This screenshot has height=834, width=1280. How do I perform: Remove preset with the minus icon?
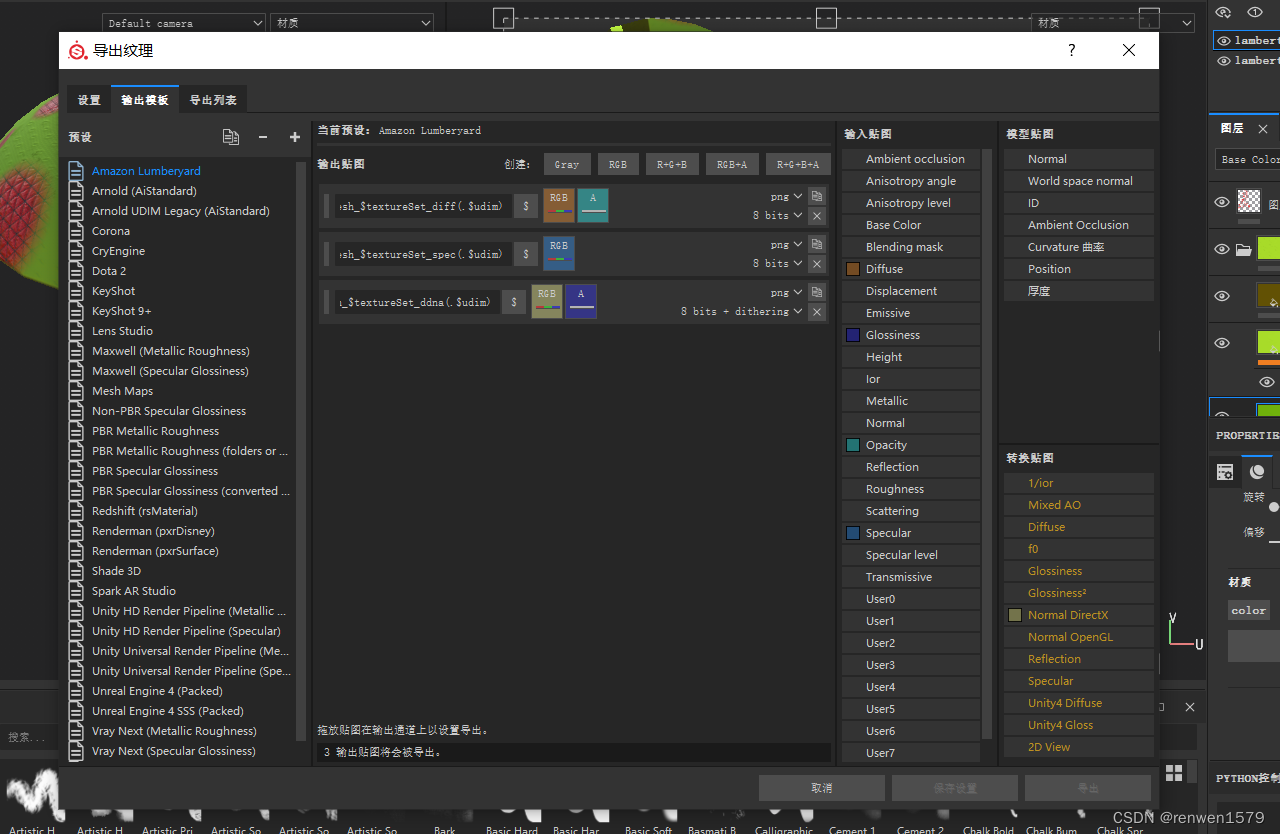coord(263,137)
